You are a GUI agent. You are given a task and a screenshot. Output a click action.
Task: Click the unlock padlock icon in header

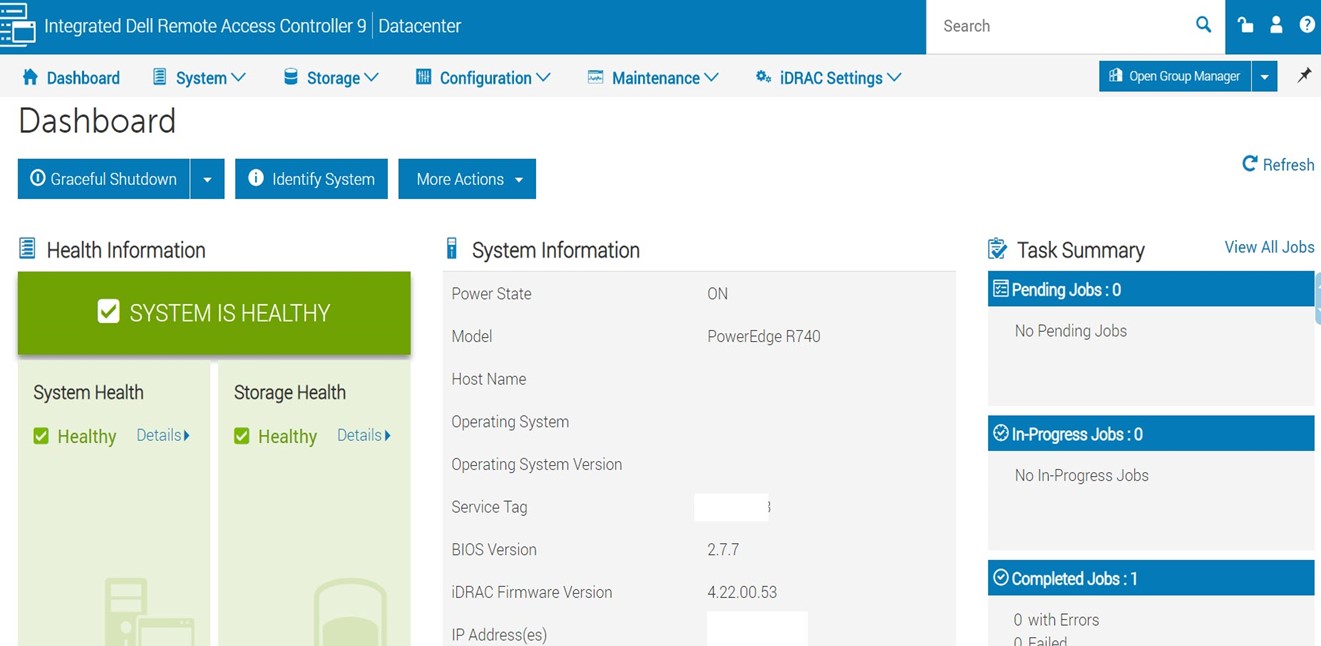[x=1245, y=25]
